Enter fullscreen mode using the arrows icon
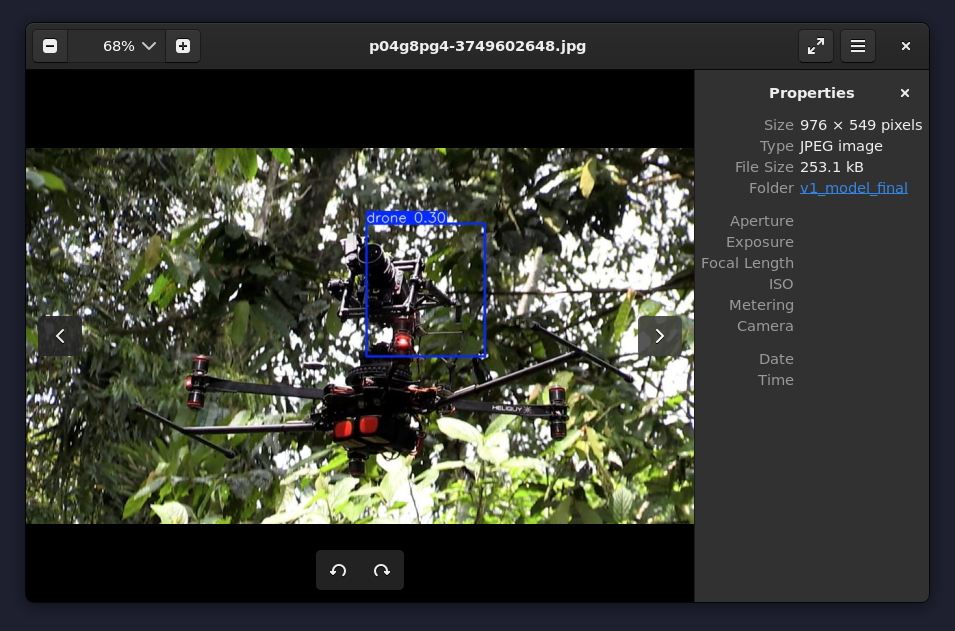955x631 pixels. point(815,46)
